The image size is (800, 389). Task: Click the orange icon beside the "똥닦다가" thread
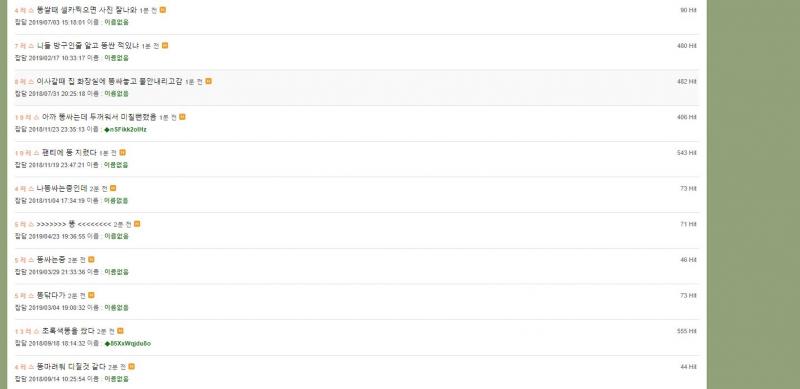pyautogui.click(x=91, y=295)
